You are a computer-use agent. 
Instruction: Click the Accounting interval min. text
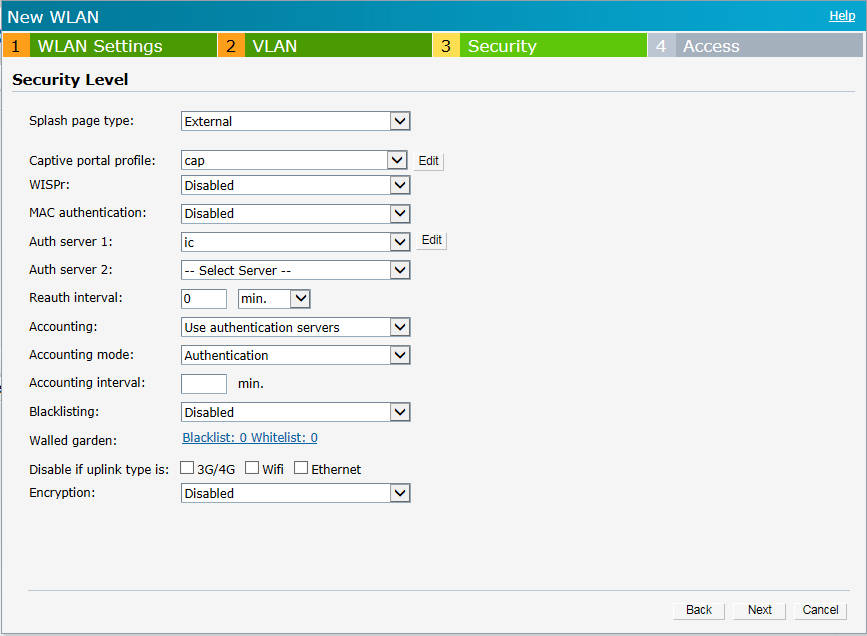click(250, 384)
